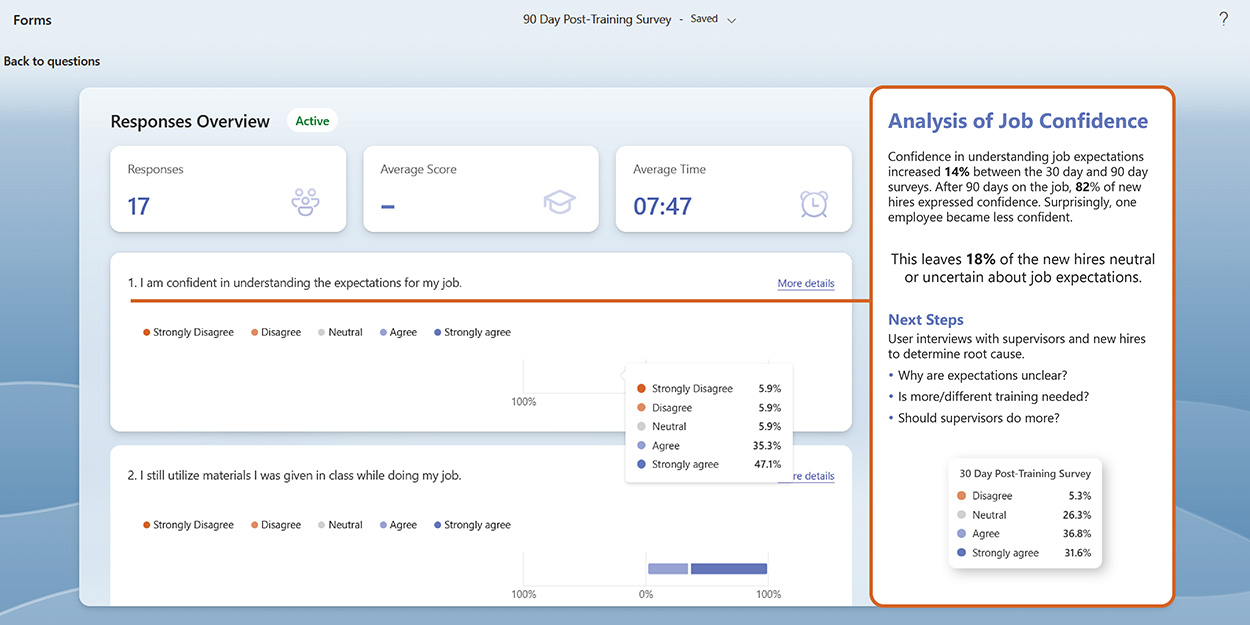Click the Agree bar segment in question 2 chart
The image size is (1250, 625).
668,569
